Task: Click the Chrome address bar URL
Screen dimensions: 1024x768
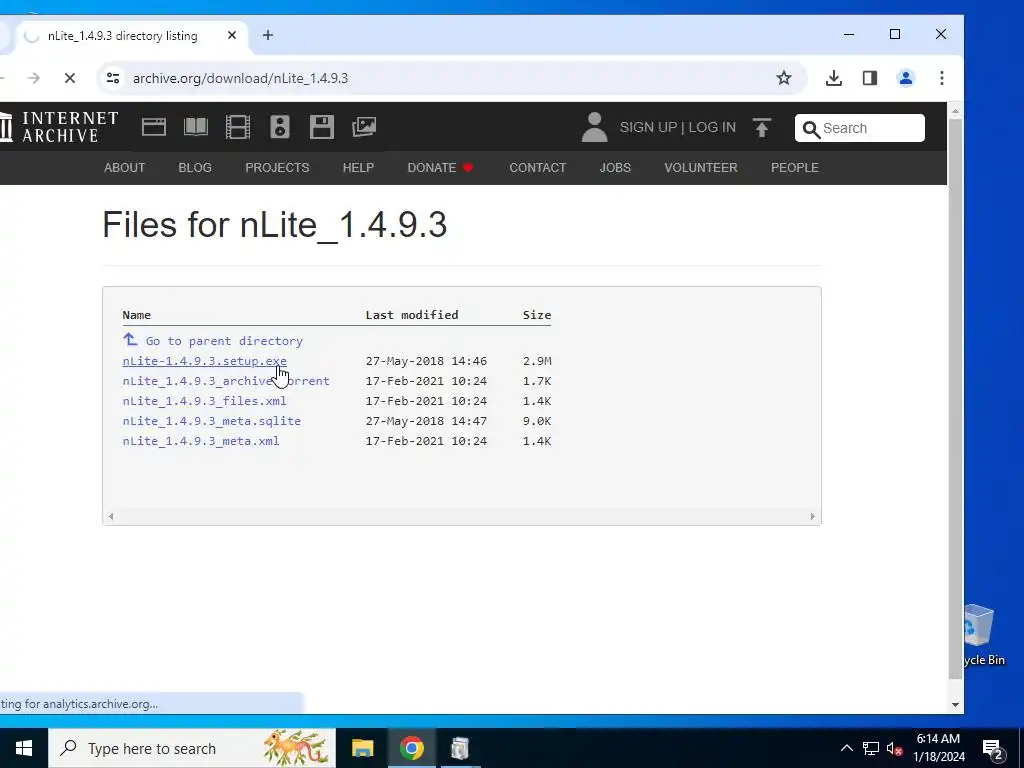Action: click(x=240, y=78)
